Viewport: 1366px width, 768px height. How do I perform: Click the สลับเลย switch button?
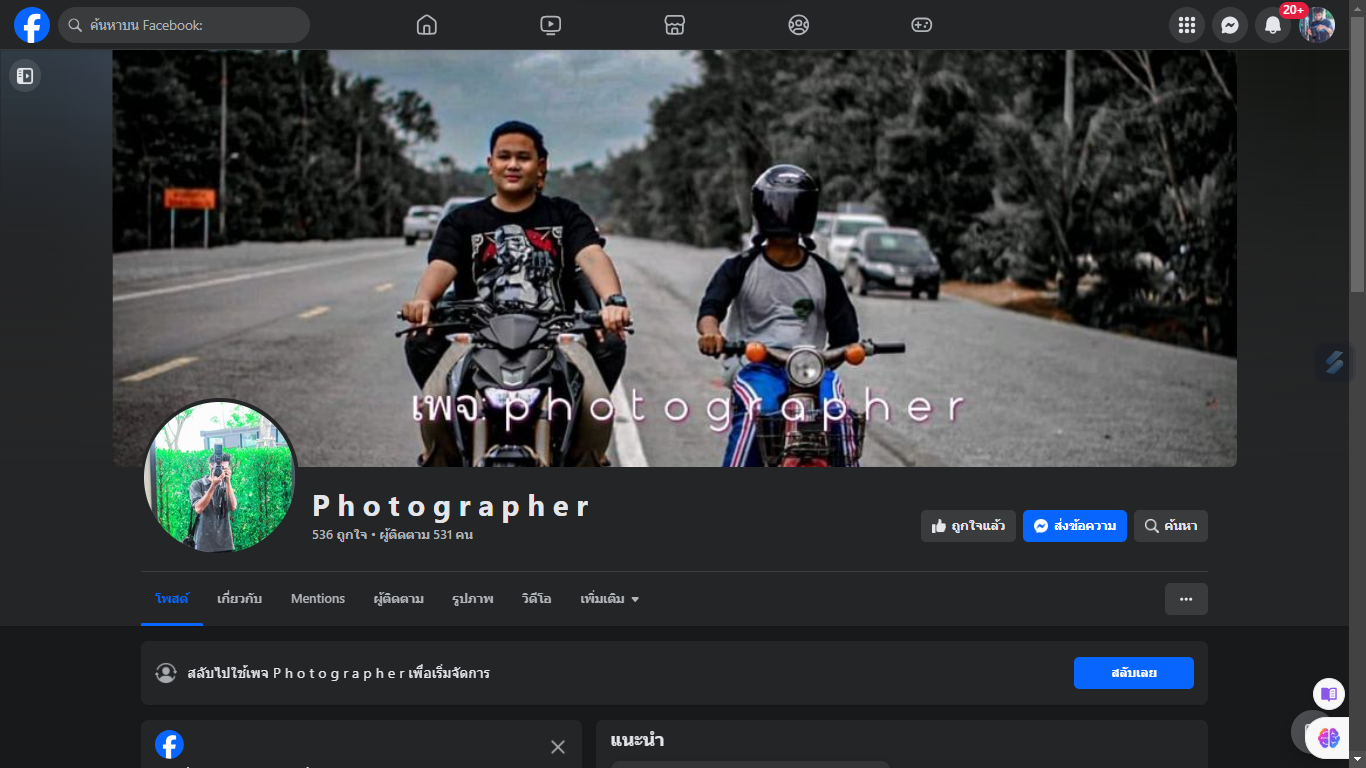(1133, 673)
